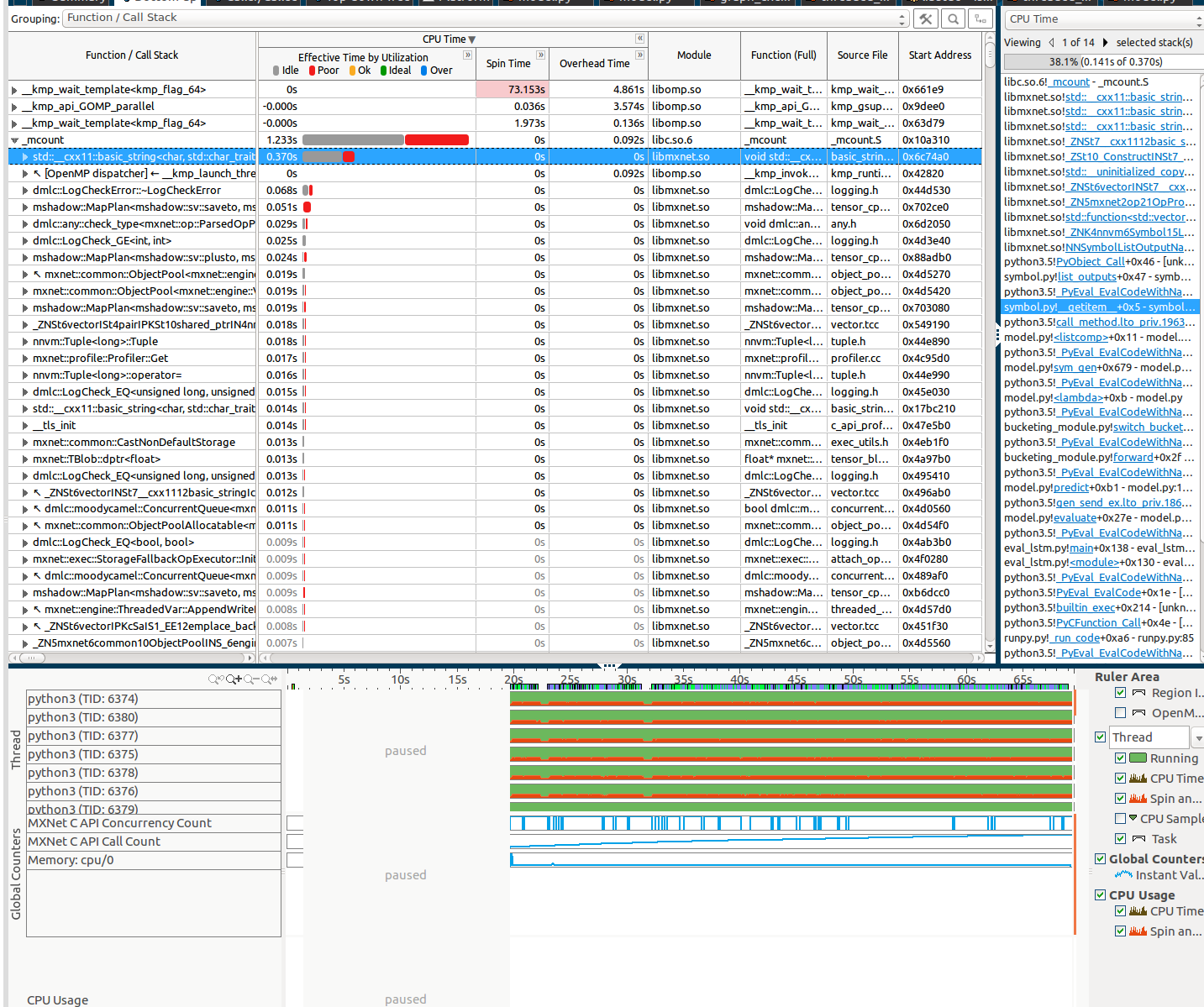Toggle the CPU Usage section checkbox

pos(1101,895)
